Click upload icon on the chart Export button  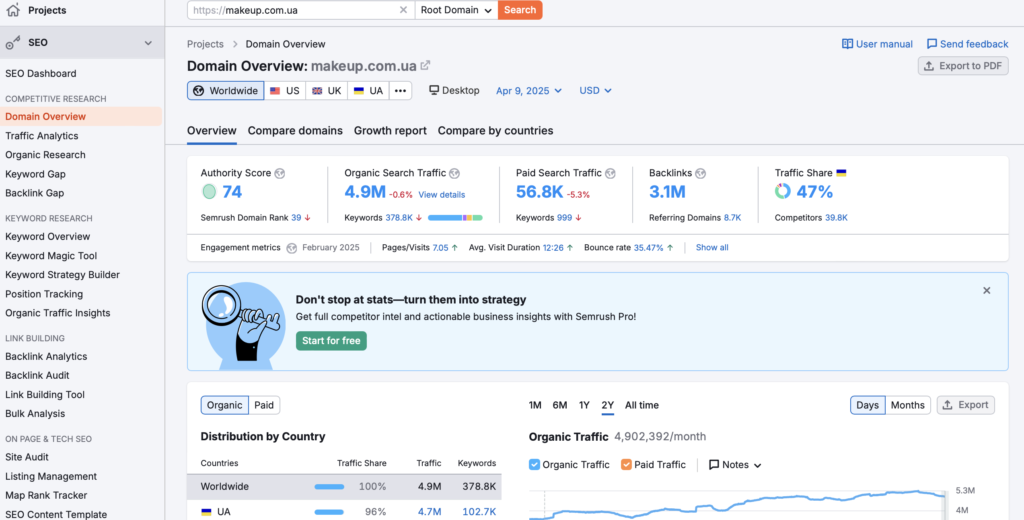(x=948, y=405)
